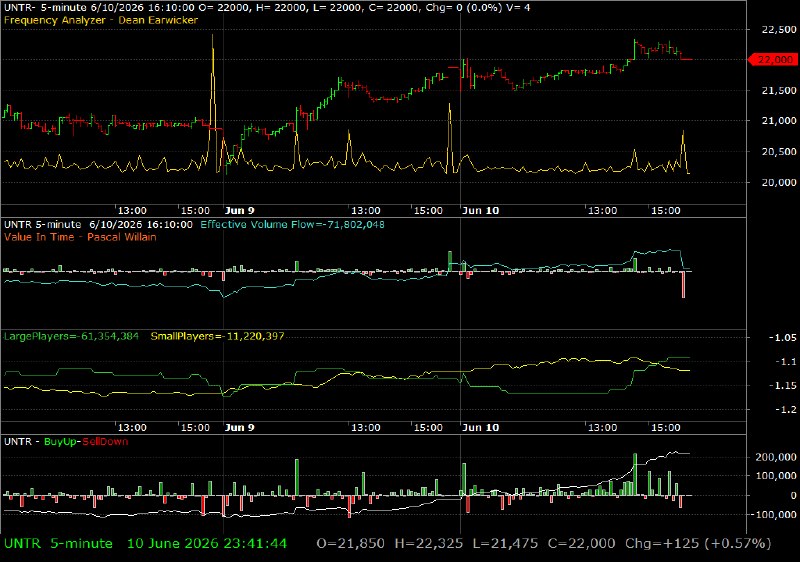The height and width of the screenshot is (562, 800).
Task: Click "Jun 10" on the price chart time axis
Action: point(480,211)
